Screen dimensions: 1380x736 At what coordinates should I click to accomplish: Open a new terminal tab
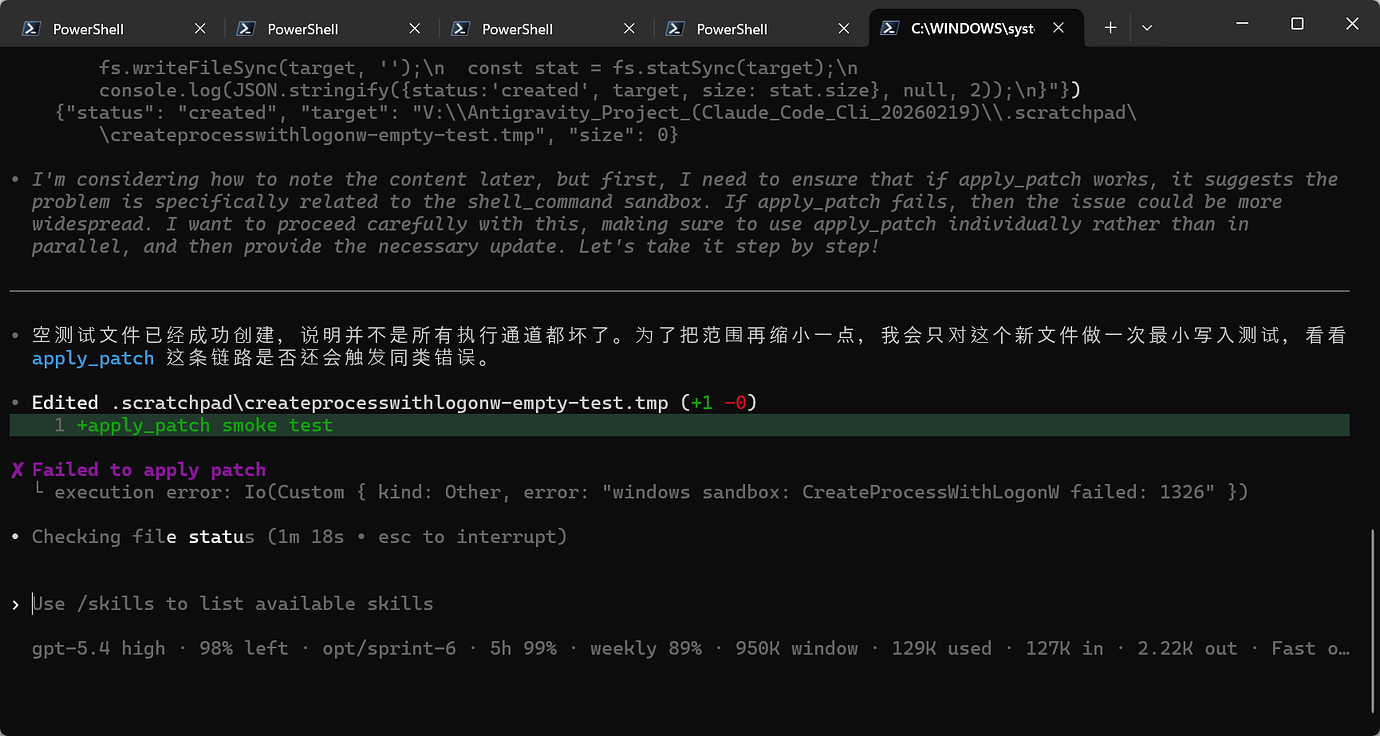pyautogui.click(x=1110, y=28)
